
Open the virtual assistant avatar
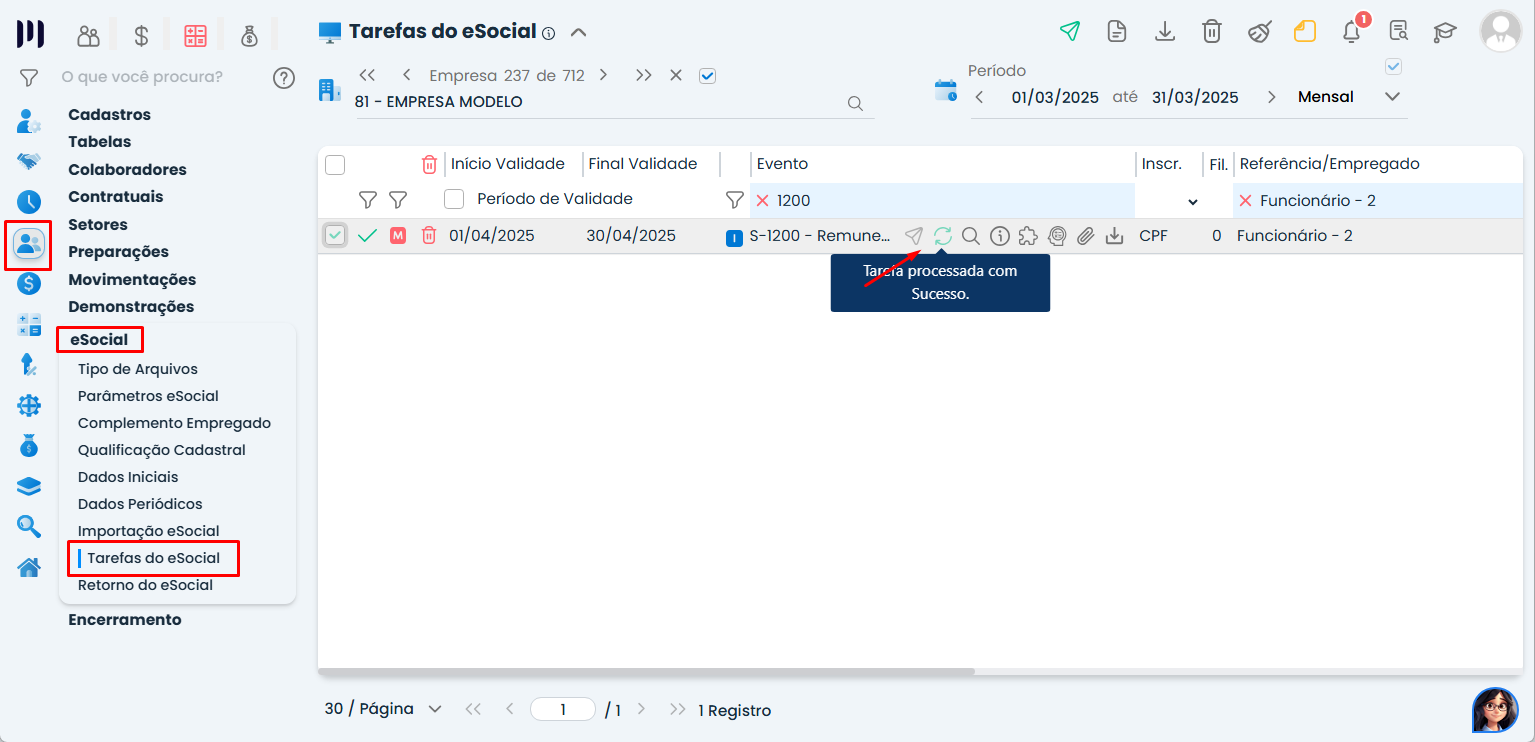click(x=1495, y=710)
